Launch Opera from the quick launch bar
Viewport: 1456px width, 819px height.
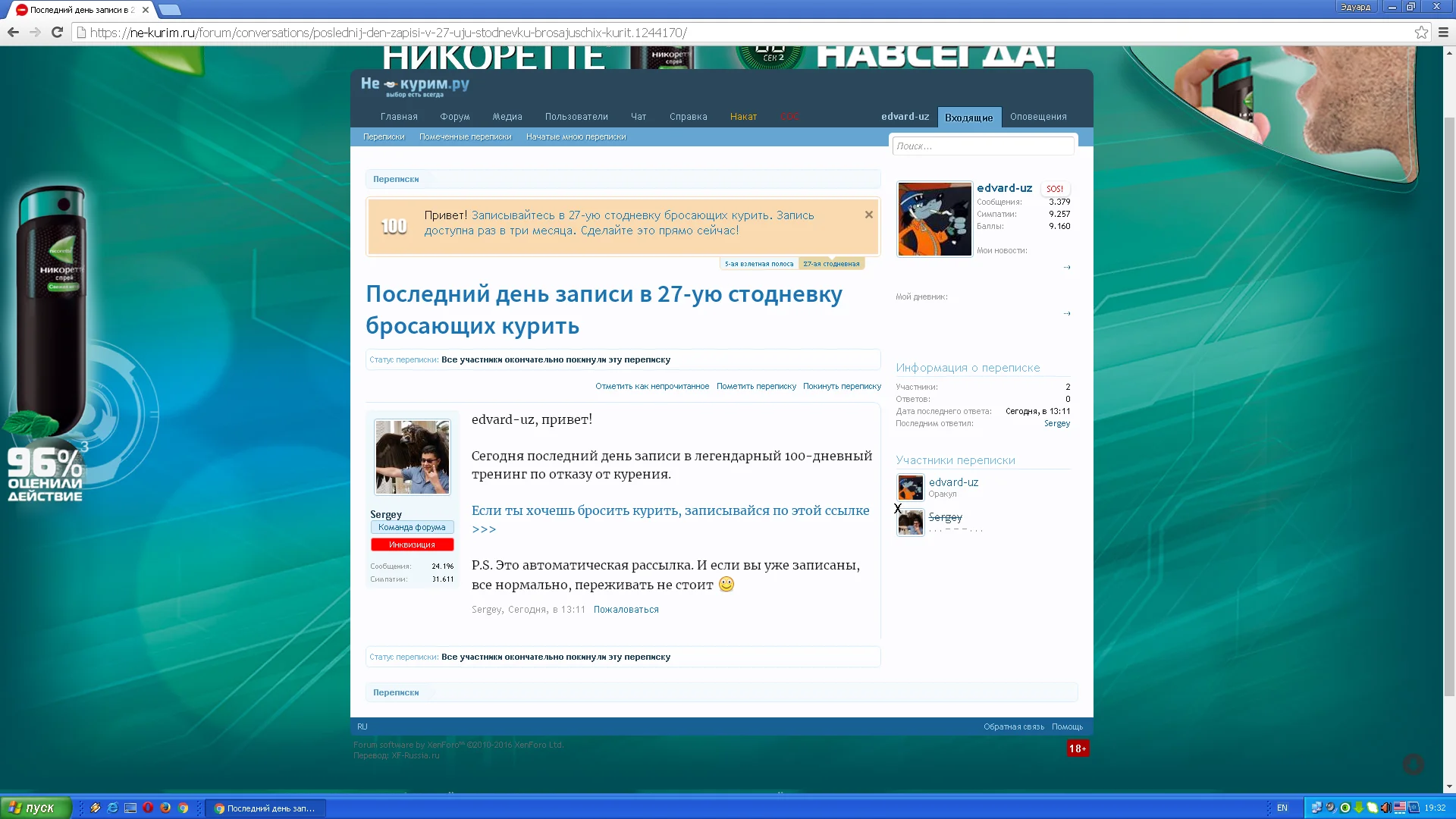148,808
